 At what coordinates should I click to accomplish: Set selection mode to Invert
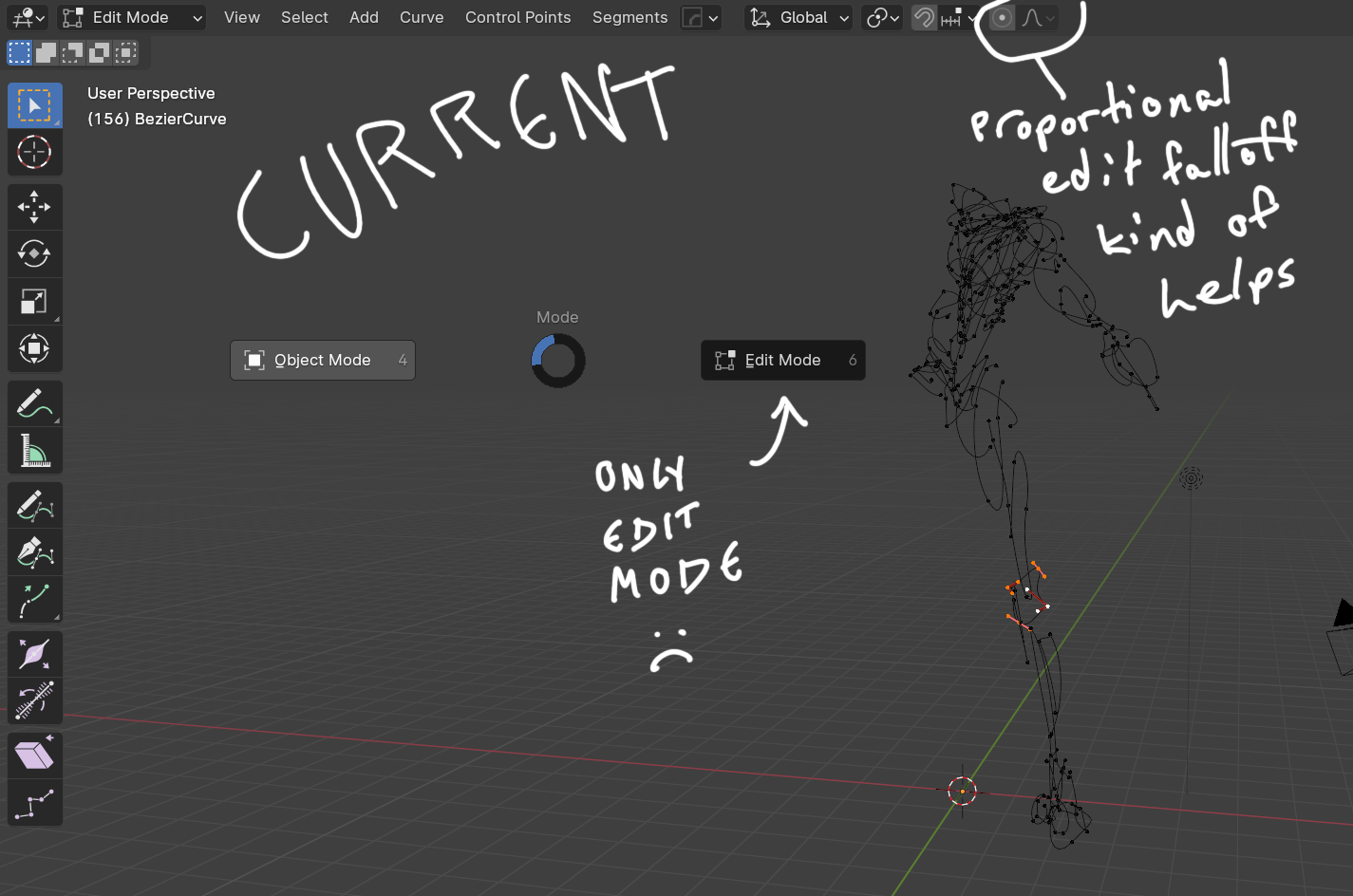coord(100,53)
